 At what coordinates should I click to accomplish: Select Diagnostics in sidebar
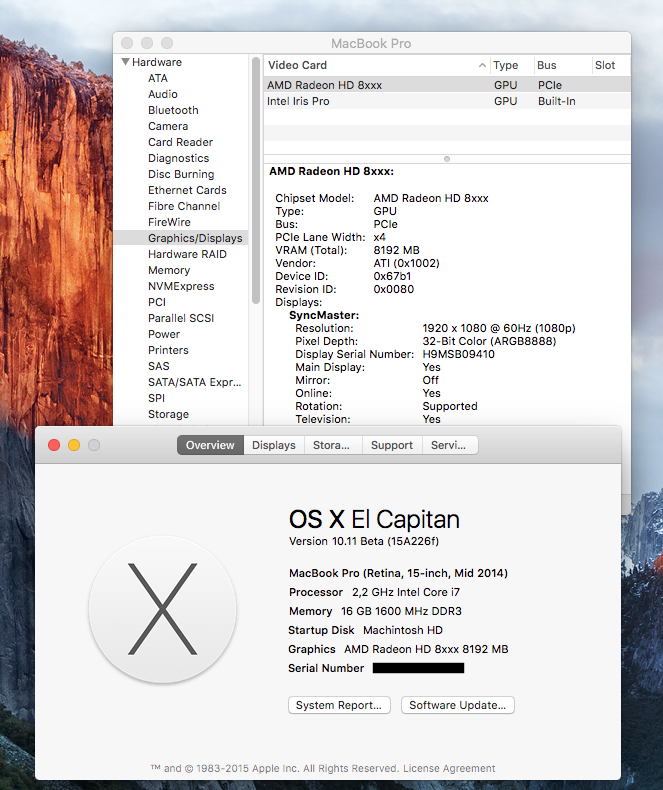[x=178, y=158]
